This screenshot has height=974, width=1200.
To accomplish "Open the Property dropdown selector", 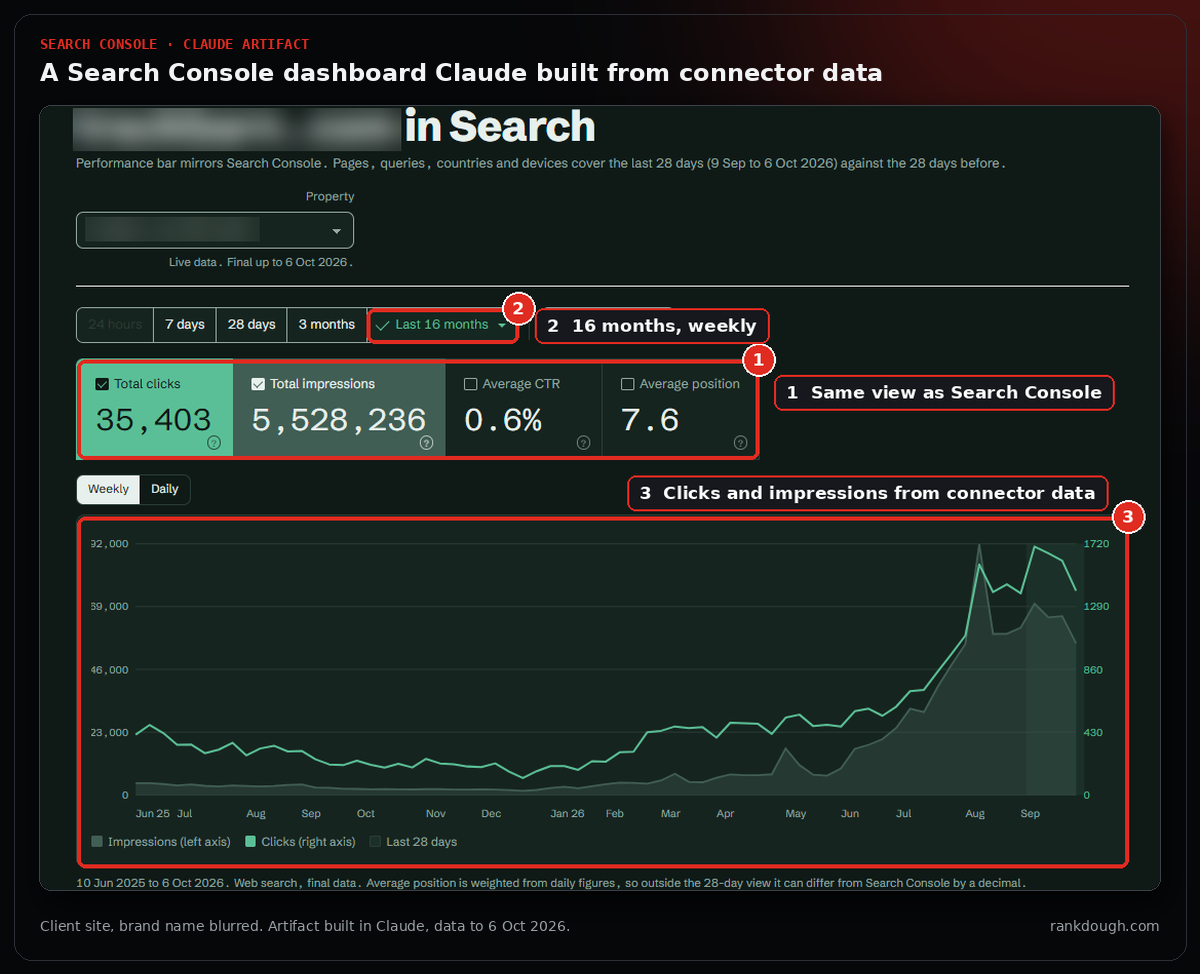I will tap(215, 230).
